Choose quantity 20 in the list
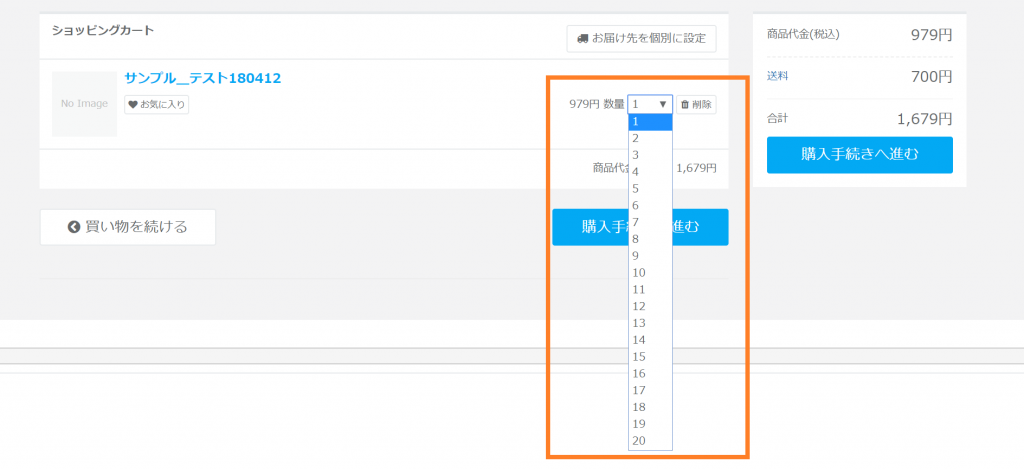 pyautogui.click(x=649, y=441)
